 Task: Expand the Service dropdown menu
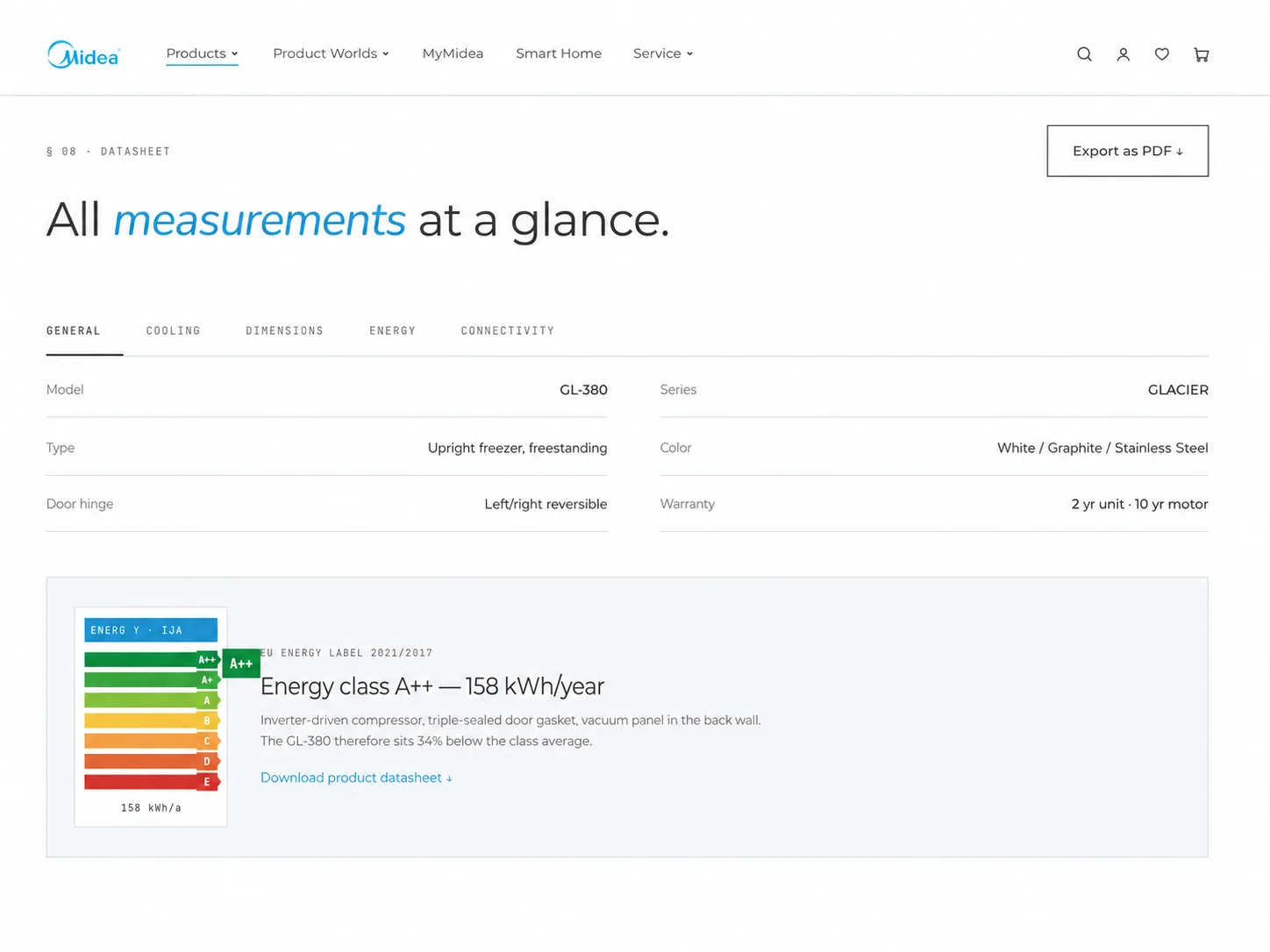click(x=663, y=53)
